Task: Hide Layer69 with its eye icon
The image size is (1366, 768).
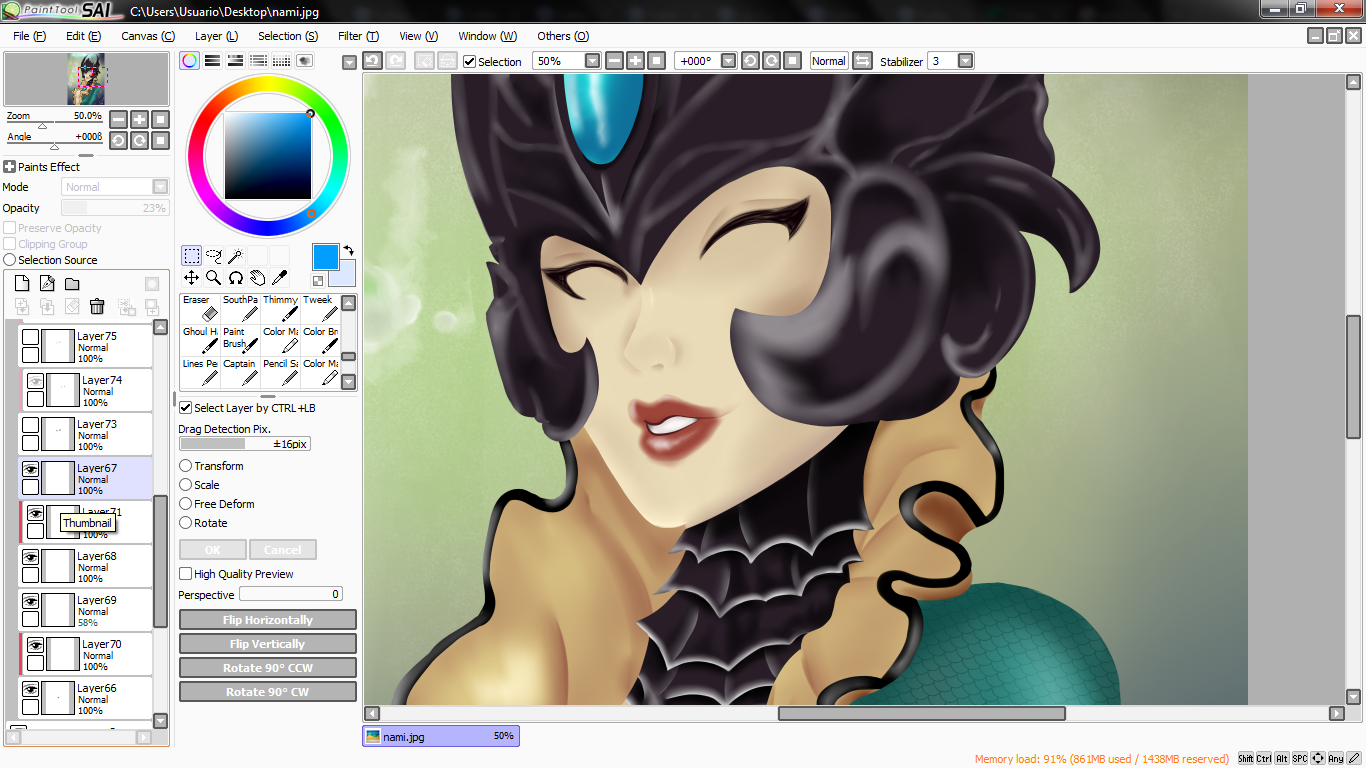Action: coord(31,601)
